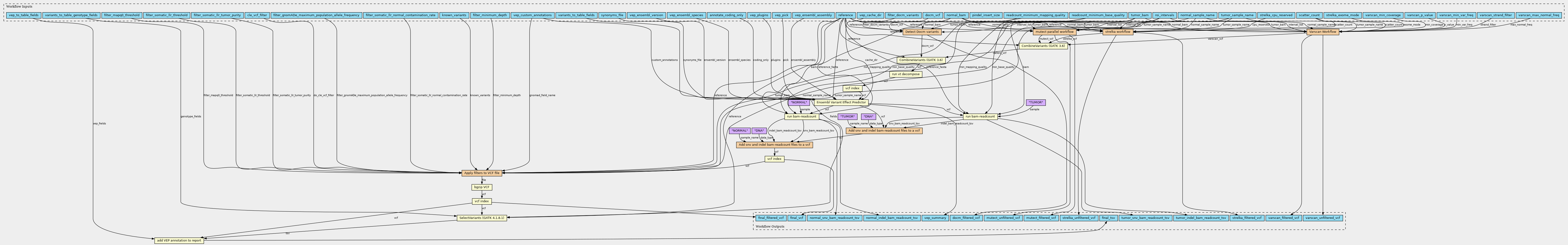Select the final_tsv output node
The width and height of the screenshot is (1568, 245).
[1109, 217]
